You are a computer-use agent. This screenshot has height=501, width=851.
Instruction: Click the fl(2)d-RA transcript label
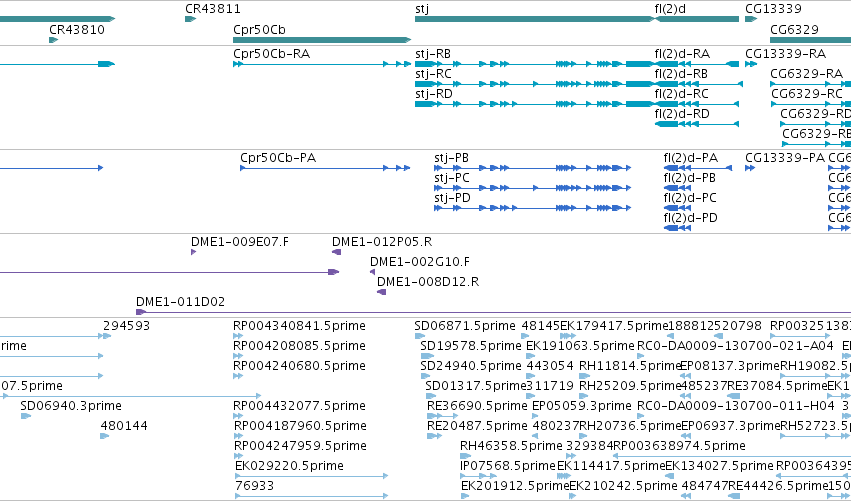tap(682, 54)
